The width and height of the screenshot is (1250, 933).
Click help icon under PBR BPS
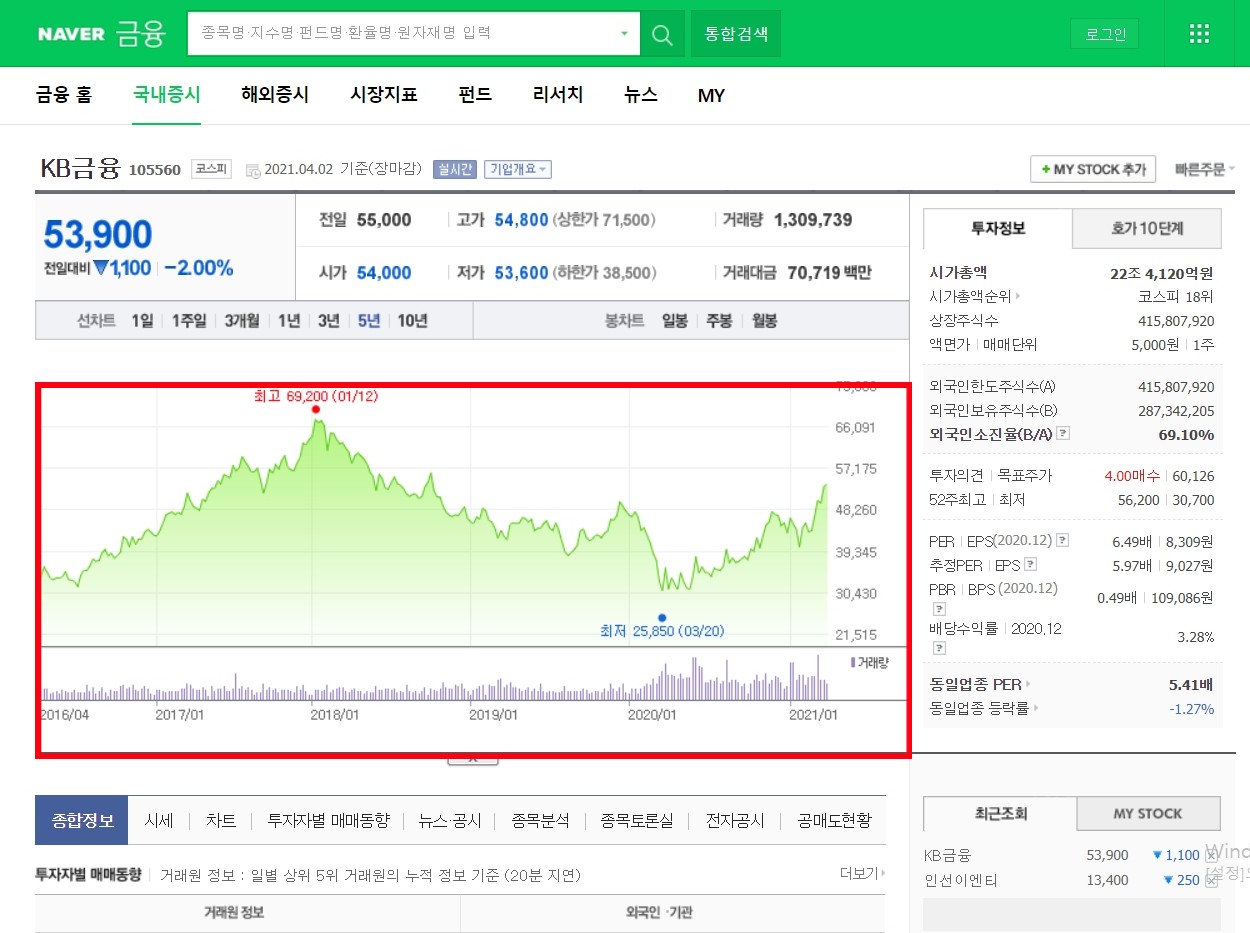(x=939, y=608)
